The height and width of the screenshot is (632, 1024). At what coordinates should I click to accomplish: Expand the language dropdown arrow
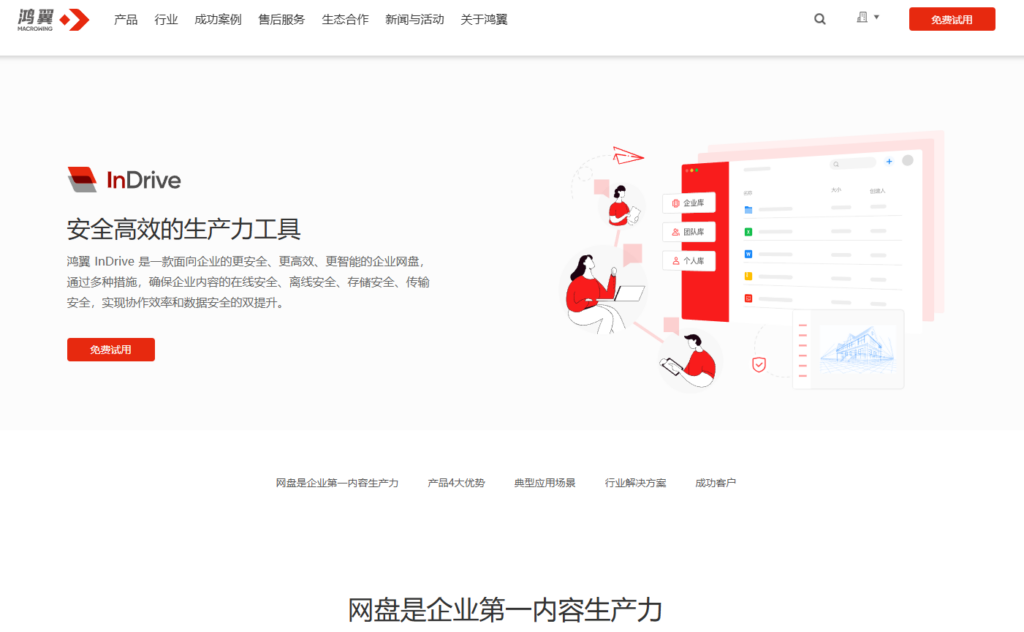point(876,18)
